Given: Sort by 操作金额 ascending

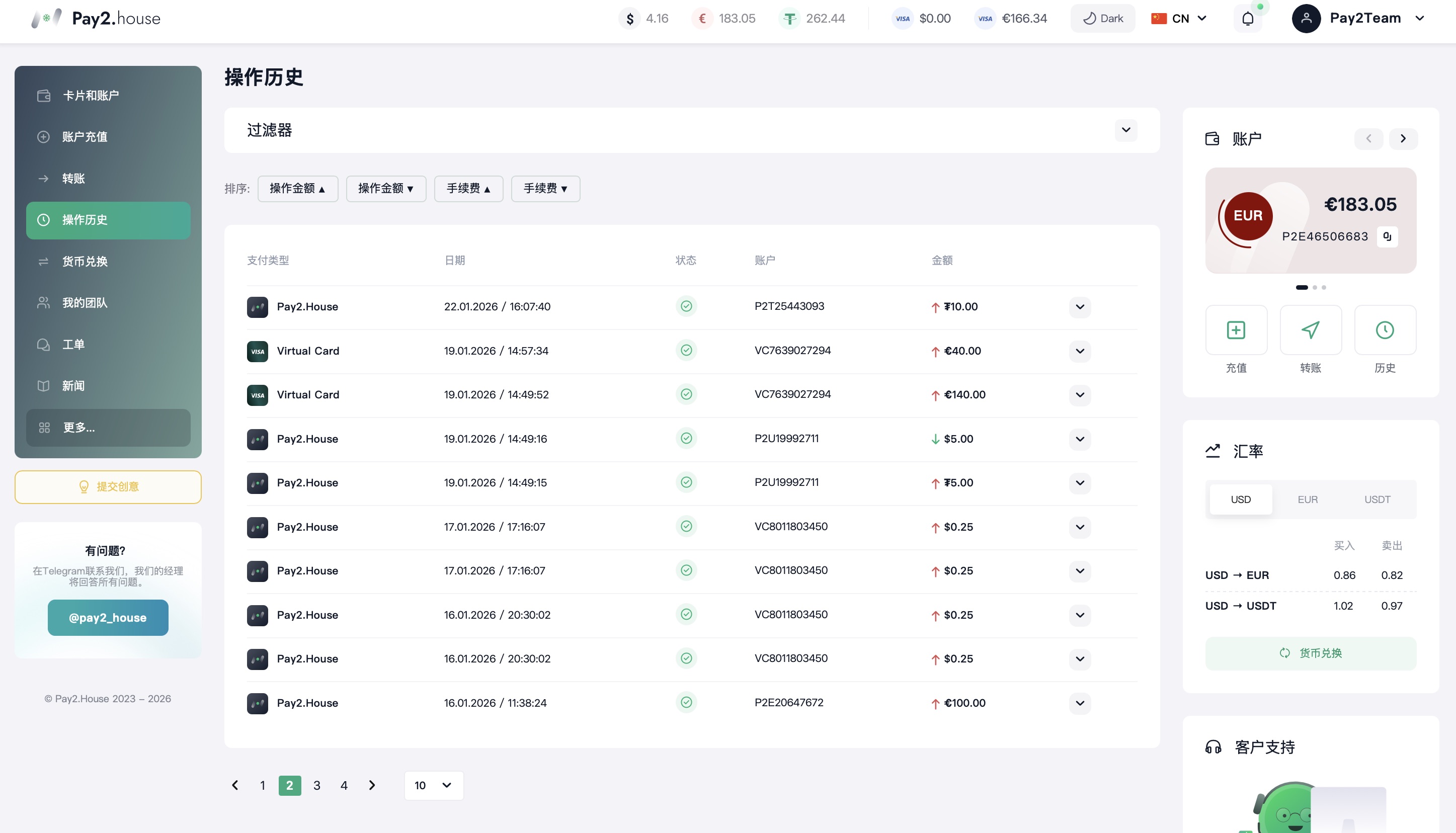Looking at the screenshot, I should (297, 188).
